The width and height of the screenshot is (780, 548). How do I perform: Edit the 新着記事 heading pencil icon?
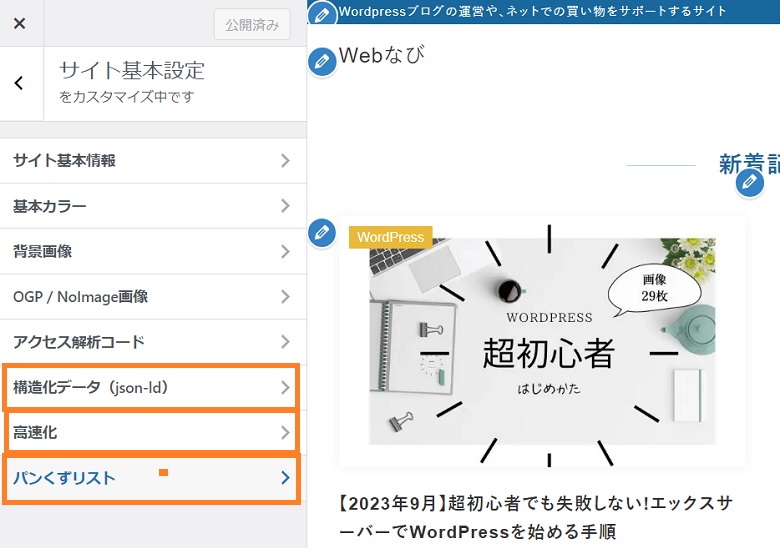(x=750, y=183)
